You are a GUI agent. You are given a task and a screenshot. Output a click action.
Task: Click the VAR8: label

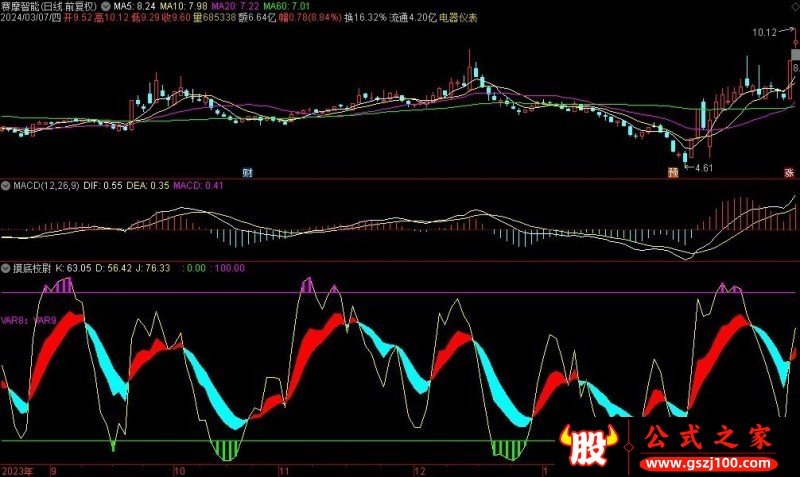coord(14,320)
